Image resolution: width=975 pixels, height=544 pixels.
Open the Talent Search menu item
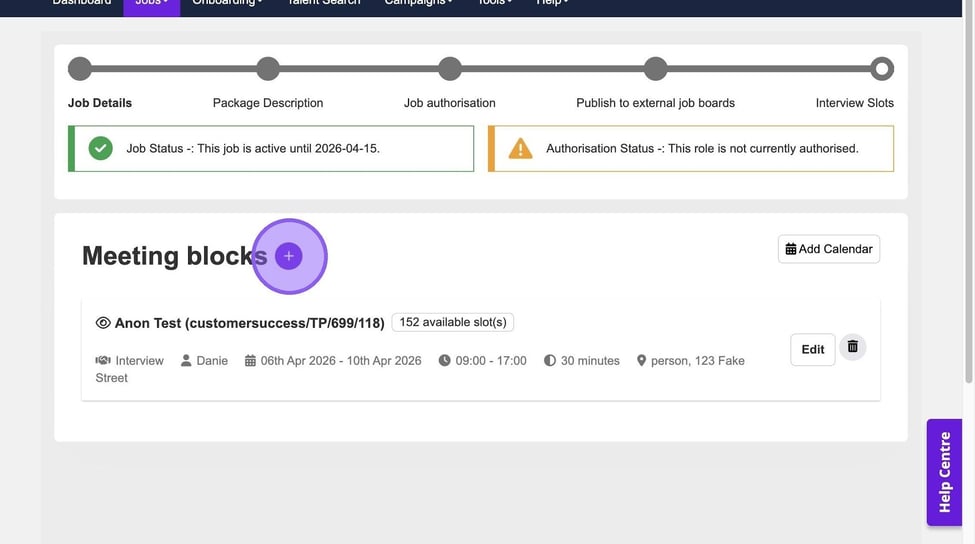coord(323,3)
